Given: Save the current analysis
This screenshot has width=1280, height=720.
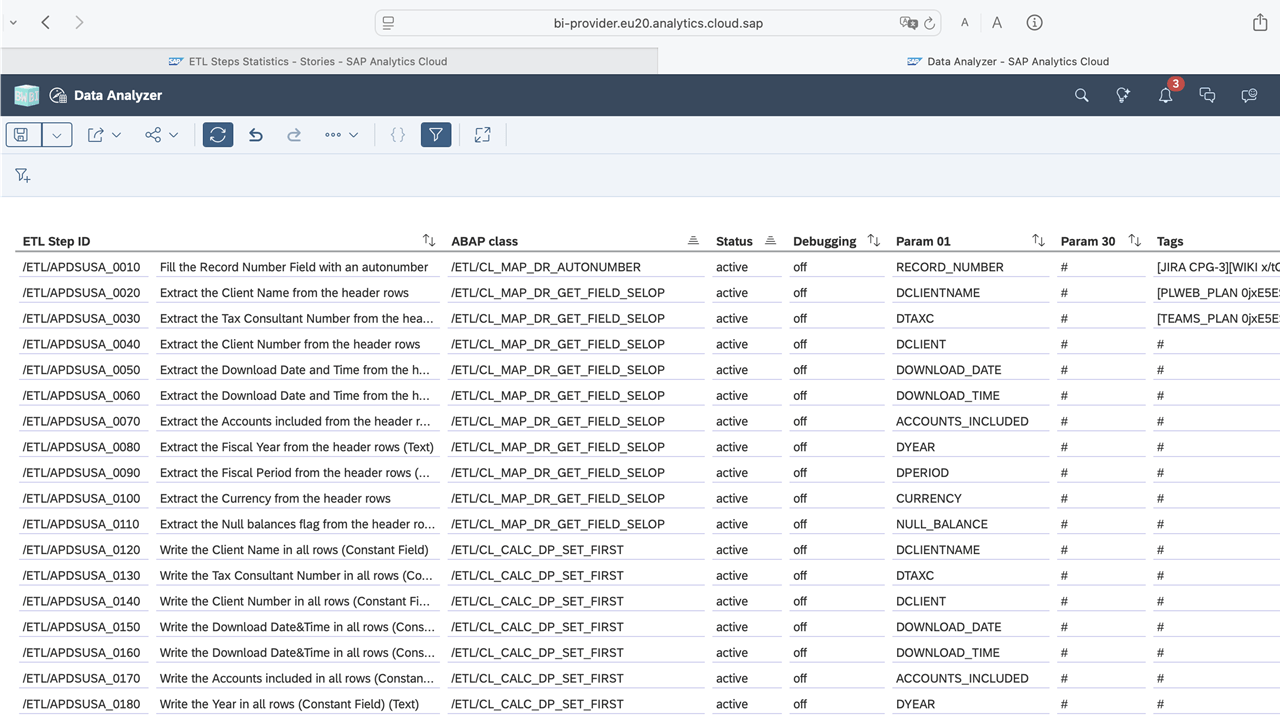Looking at the screenshot, I should (21, 134).
